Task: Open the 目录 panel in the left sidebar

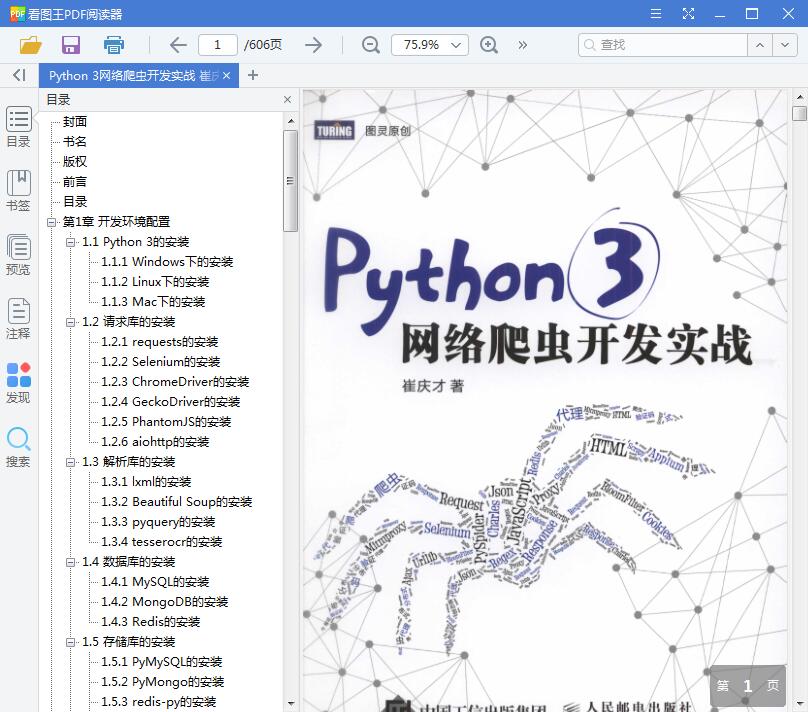Action: click(x=18, y=128)
